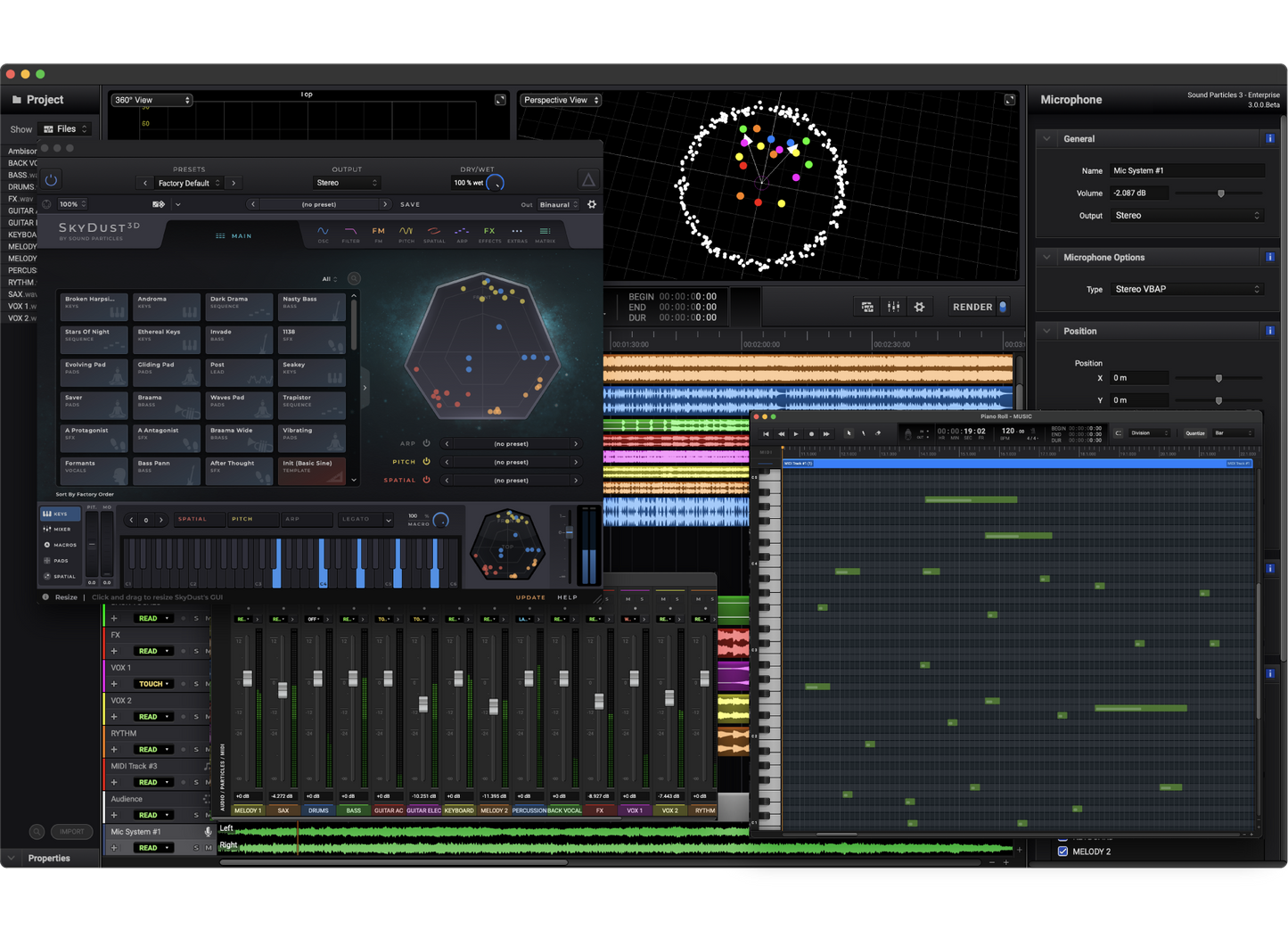Open the MATRIX page in SkyDust
This screenshot has width=1288, height=930.
click(x=545, y=234)
